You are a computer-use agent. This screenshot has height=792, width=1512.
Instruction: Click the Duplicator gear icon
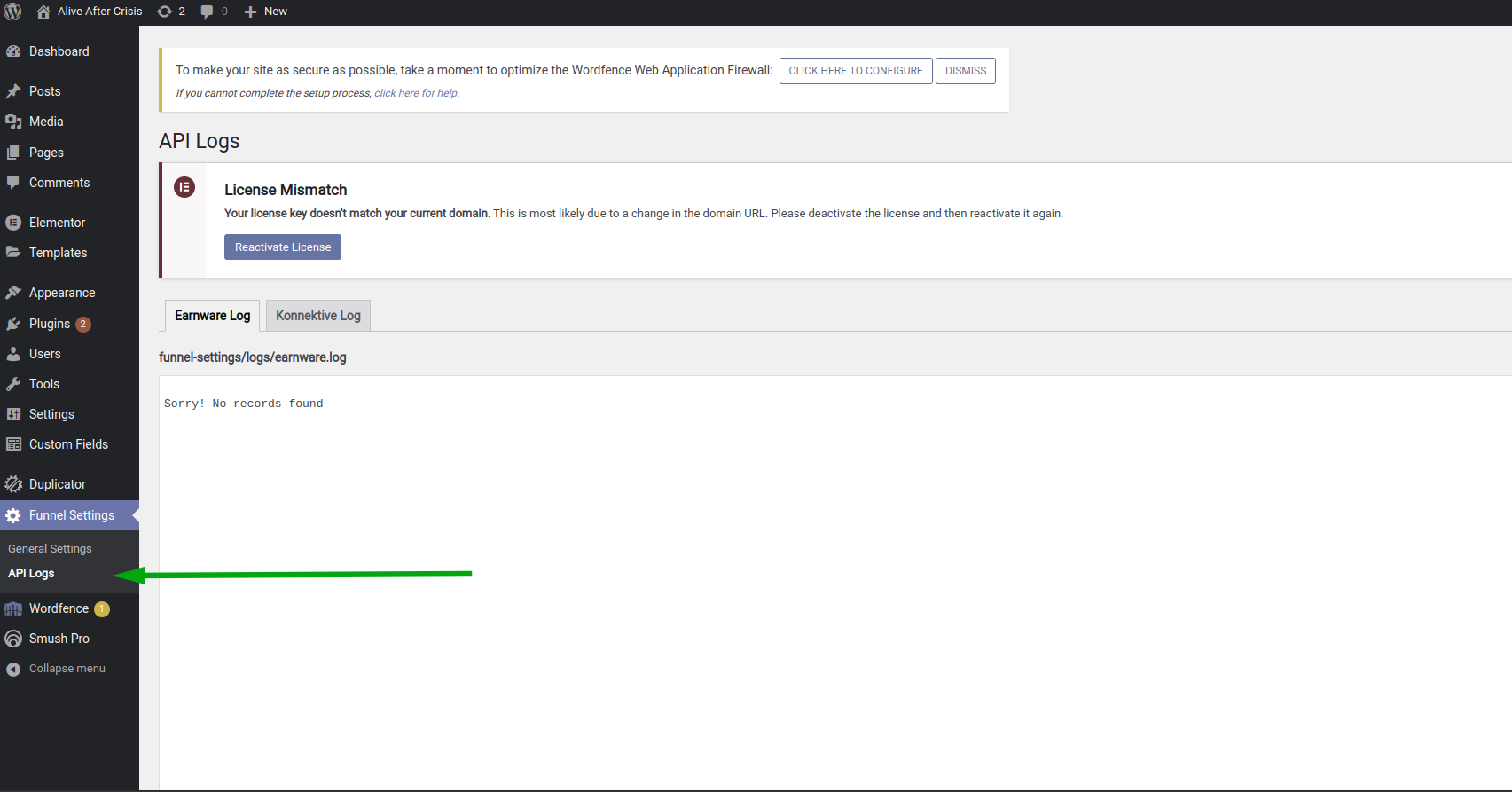13,484
